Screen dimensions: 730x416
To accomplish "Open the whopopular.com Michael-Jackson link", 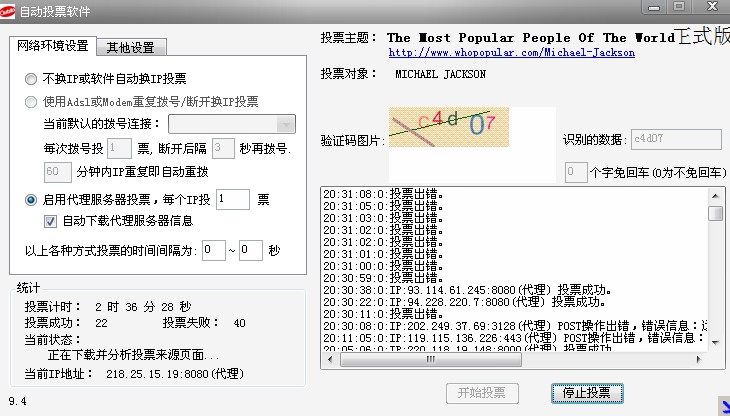I will (512, 53).
